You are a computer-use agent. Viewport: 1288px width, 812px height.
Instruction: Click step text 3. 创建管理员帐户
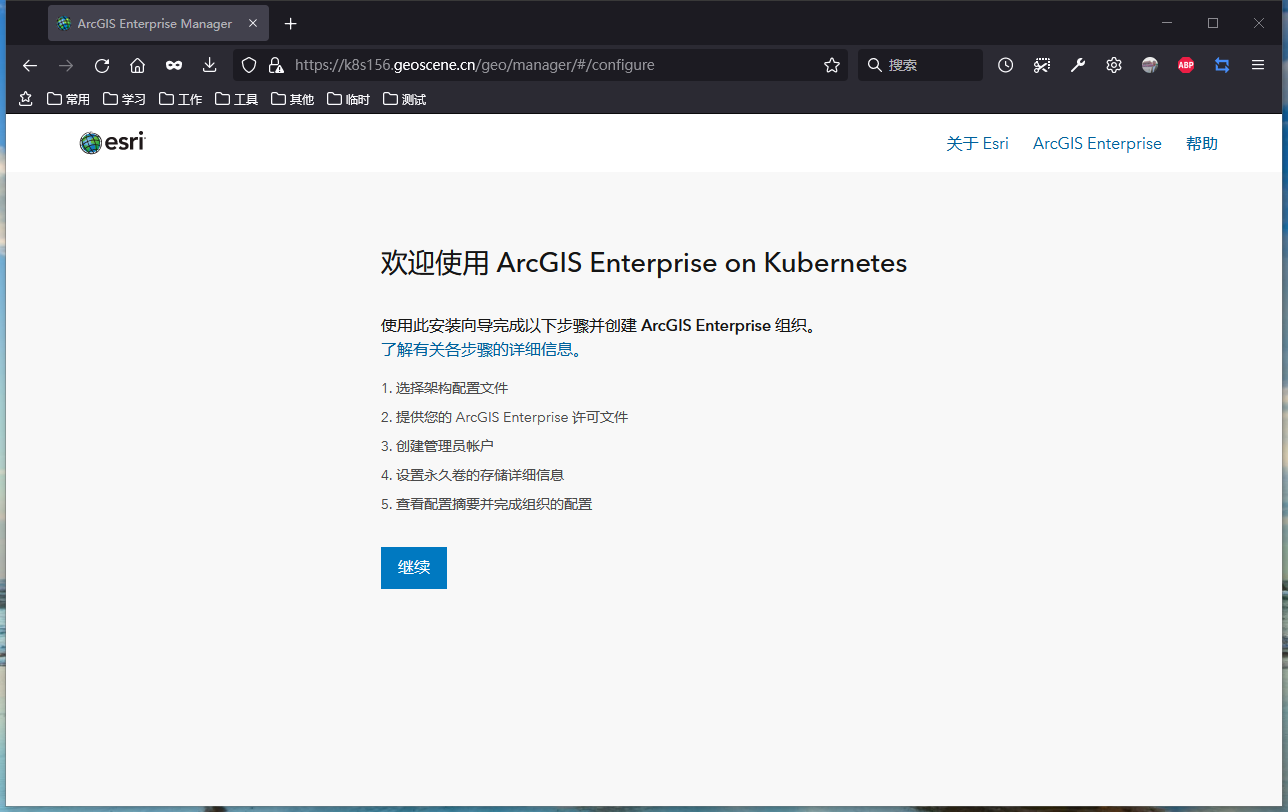coord(437,446)
